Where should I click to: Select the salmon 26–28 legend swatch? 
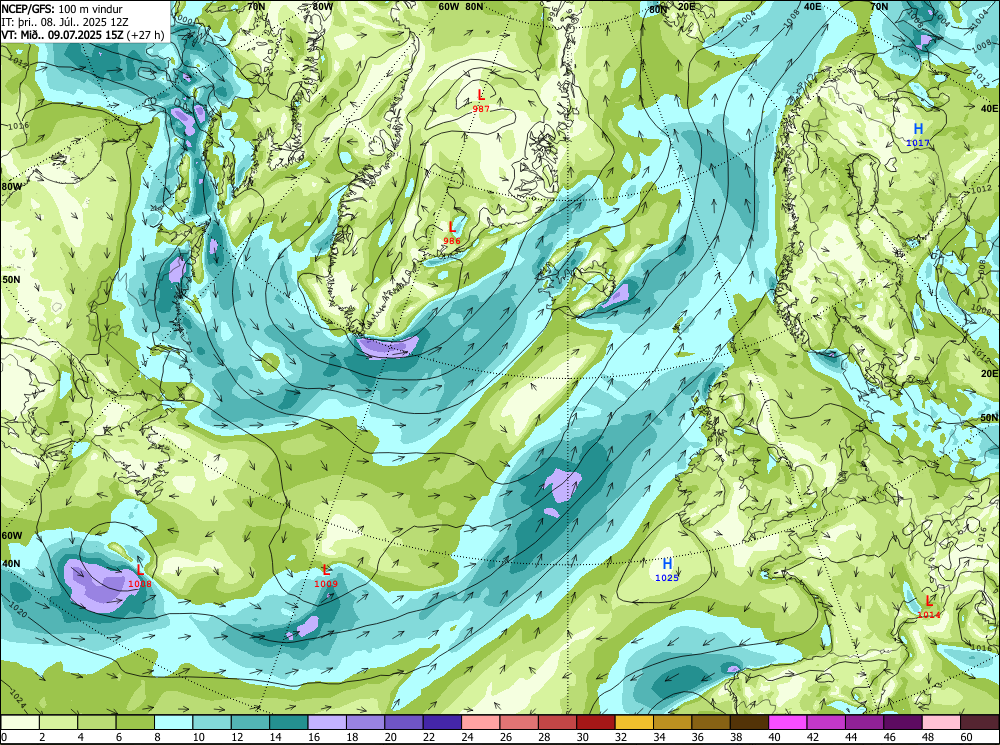519,722
